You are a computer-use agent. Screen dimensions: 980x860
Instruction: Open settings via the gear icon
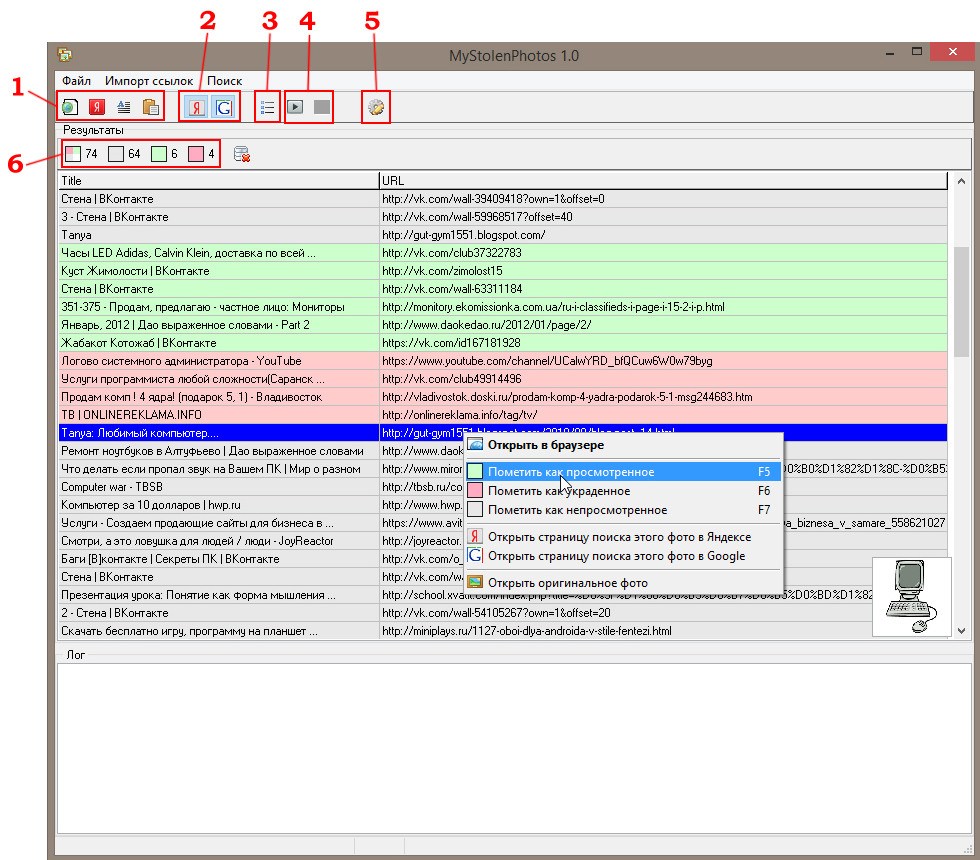point(376,107)
